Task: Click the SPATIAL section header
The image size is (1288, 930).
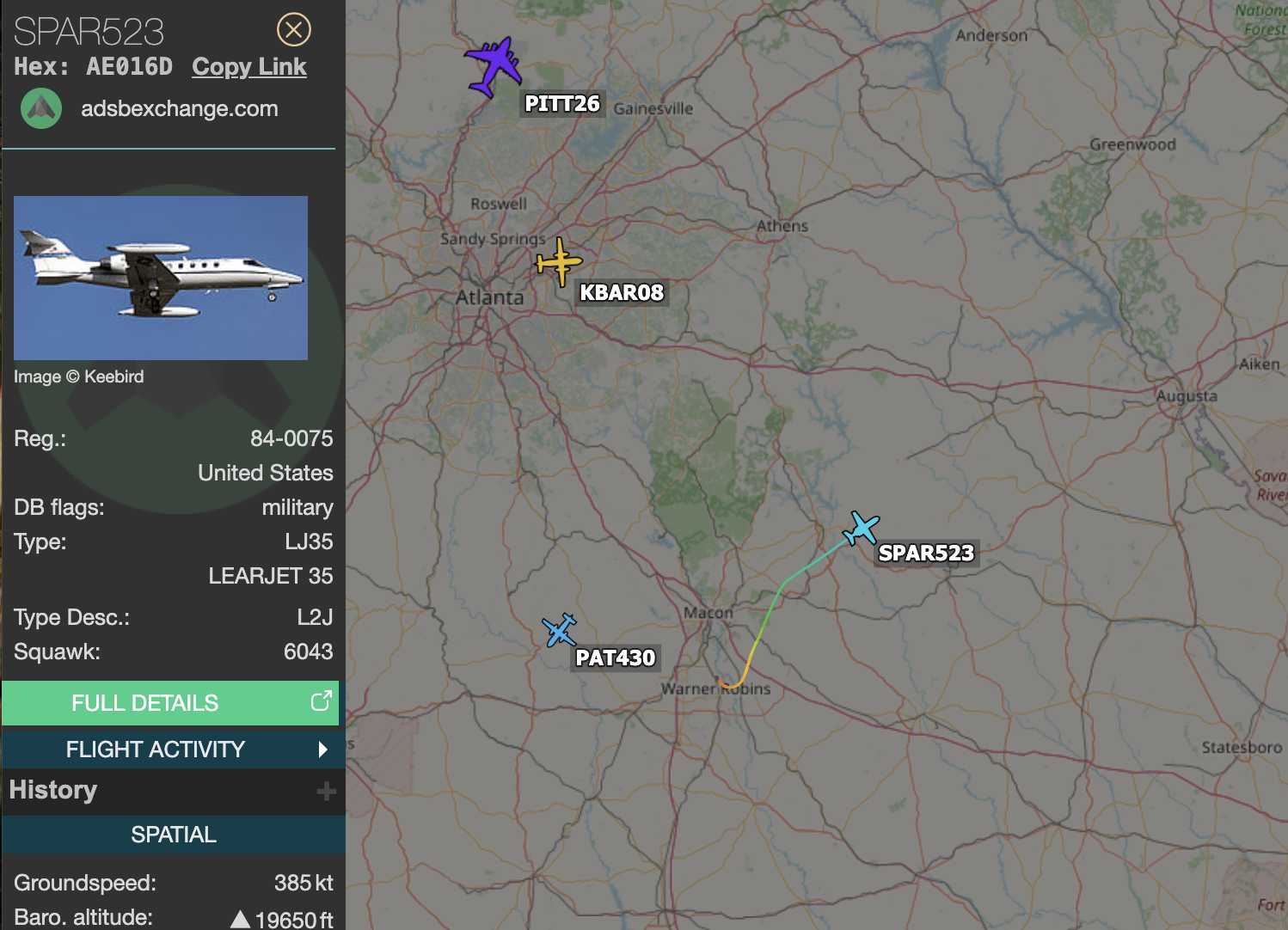Action: (173, 835)
